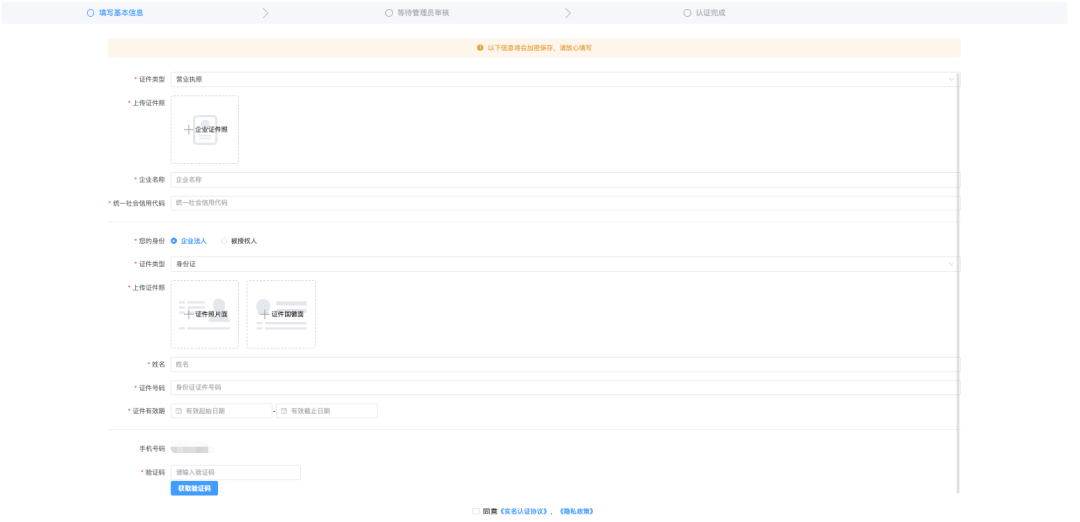The width and height of the screenshot is (1080, 522).
Task: Upload the 证件国徽面 ID emblem side
Action: [281, 314]
